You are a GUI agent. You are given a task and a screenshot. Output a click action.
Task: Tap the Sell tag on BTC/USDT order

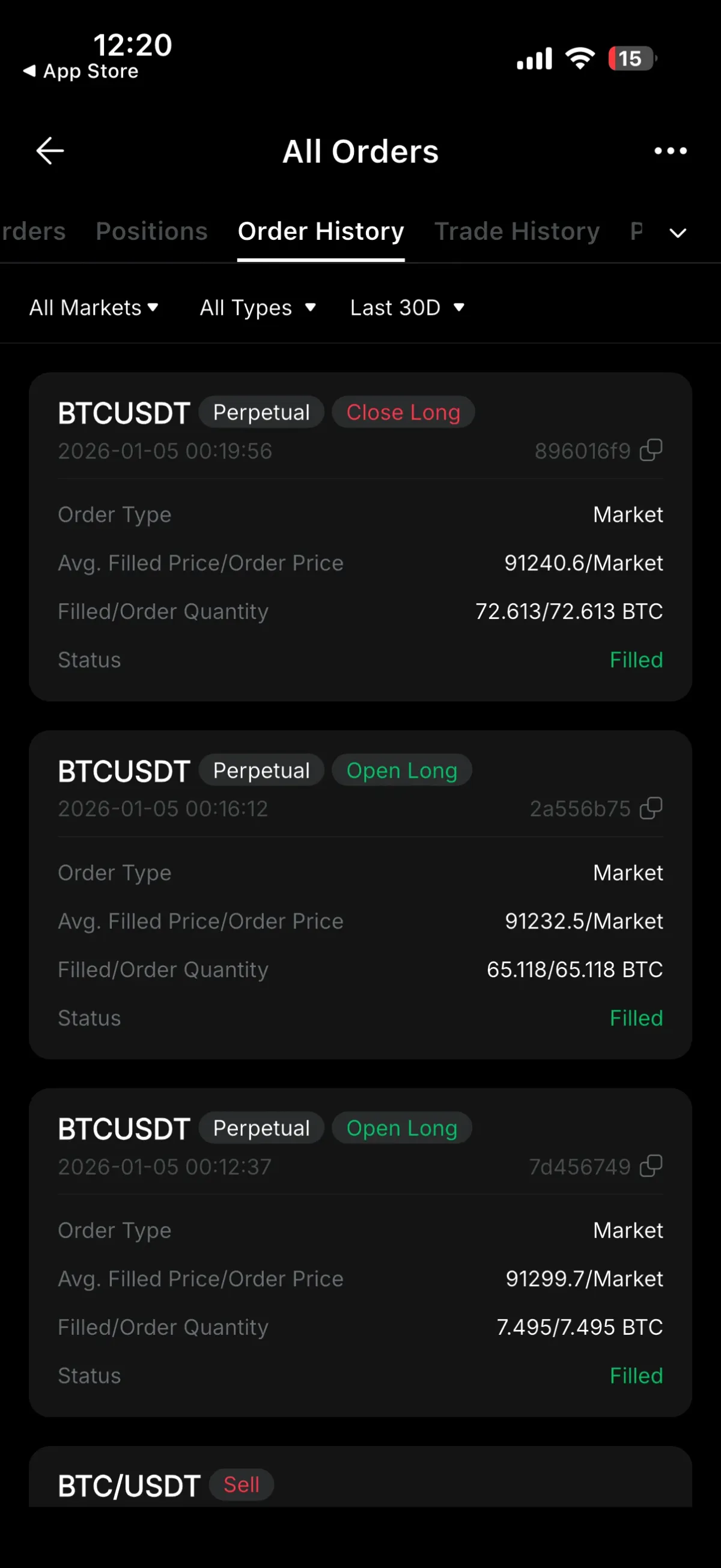pos(242,1484)
